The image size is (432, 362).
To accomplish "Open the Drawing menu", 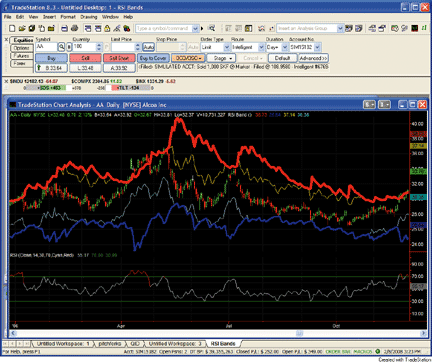I will click(89, 17).
